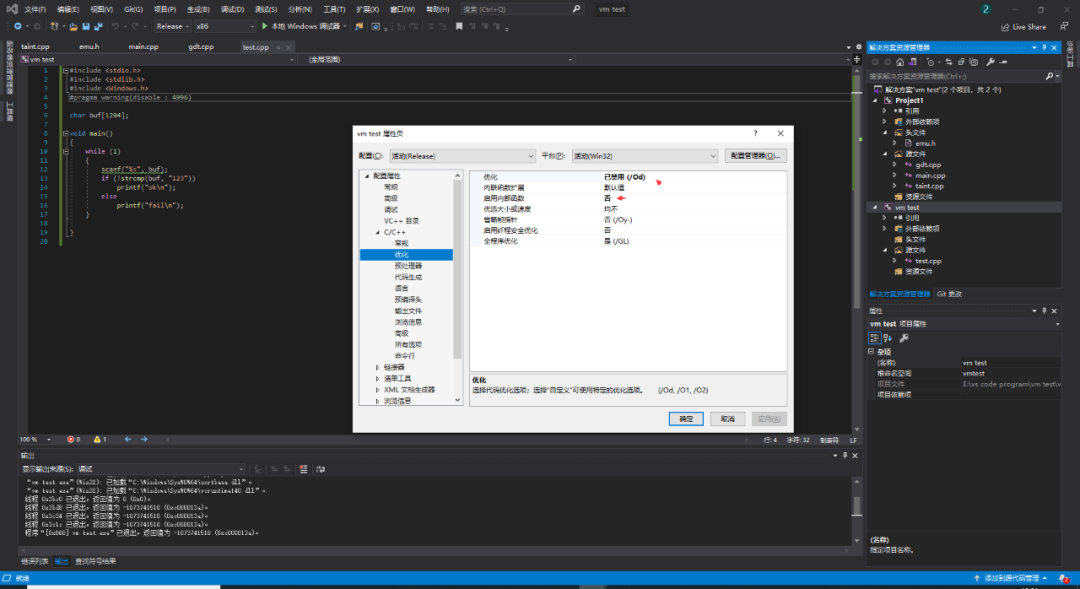Switch to the main.cpp editor tab

tap(143, 47)
